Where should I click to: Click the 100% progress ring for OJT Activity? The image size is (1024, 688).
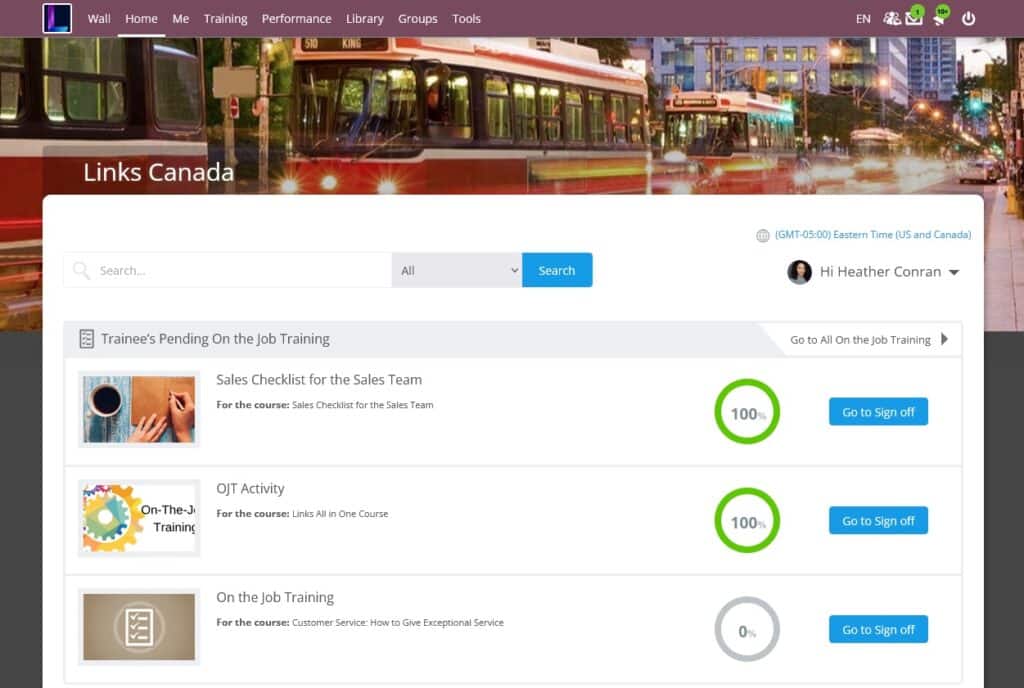(747, 521)
